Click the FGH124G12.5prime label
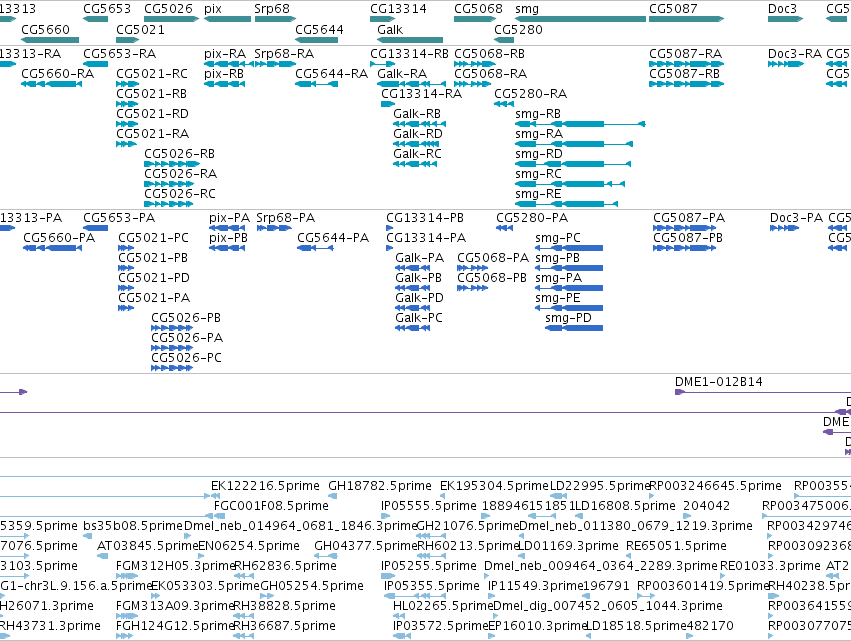Image resolution: width=851 pixels, height=641 pixels. point(175,626)
